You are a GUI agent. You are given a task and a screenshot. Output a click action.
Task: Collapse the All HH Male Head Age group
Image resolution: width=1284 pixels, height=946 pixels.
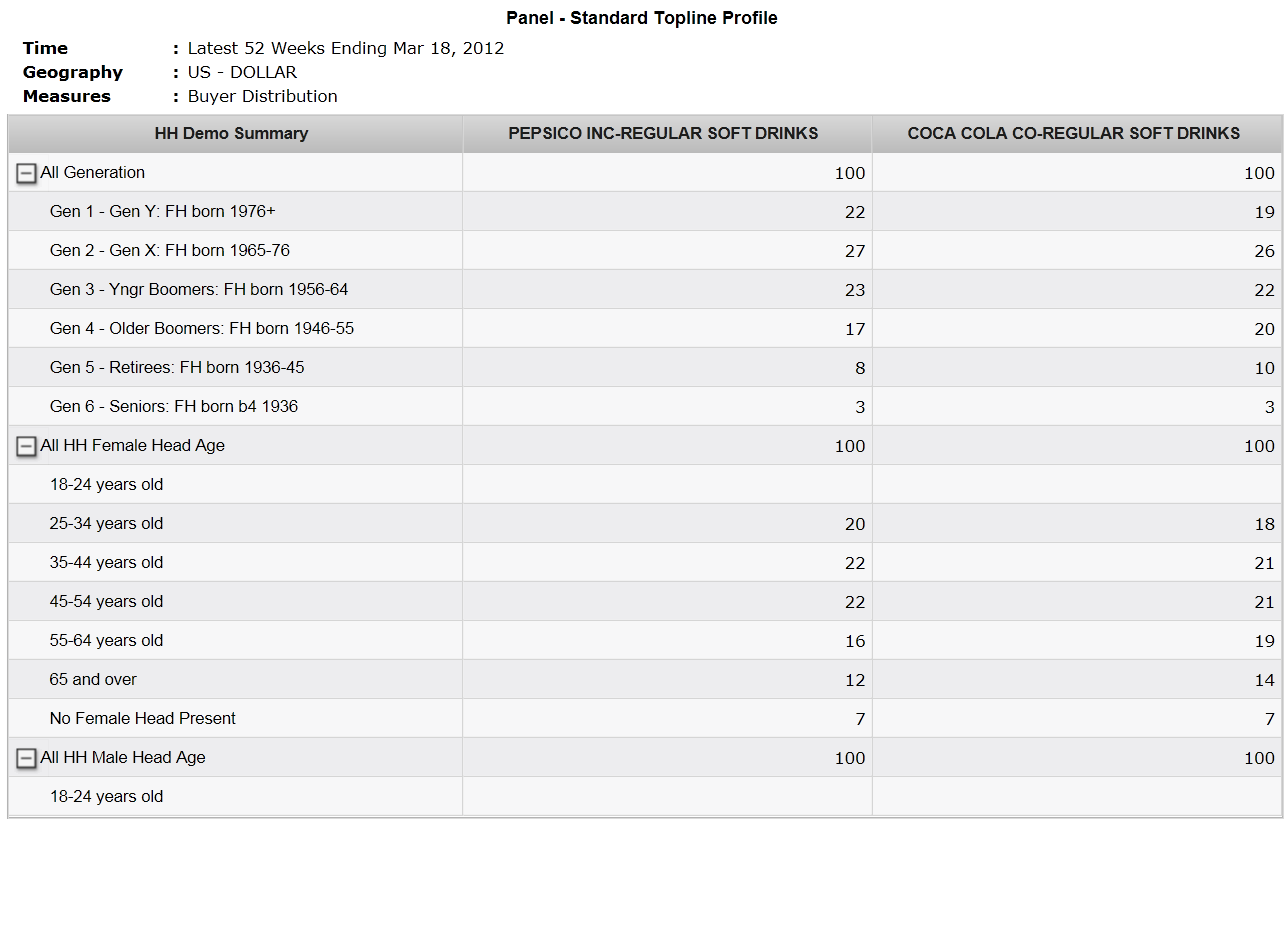coord(27,759)
